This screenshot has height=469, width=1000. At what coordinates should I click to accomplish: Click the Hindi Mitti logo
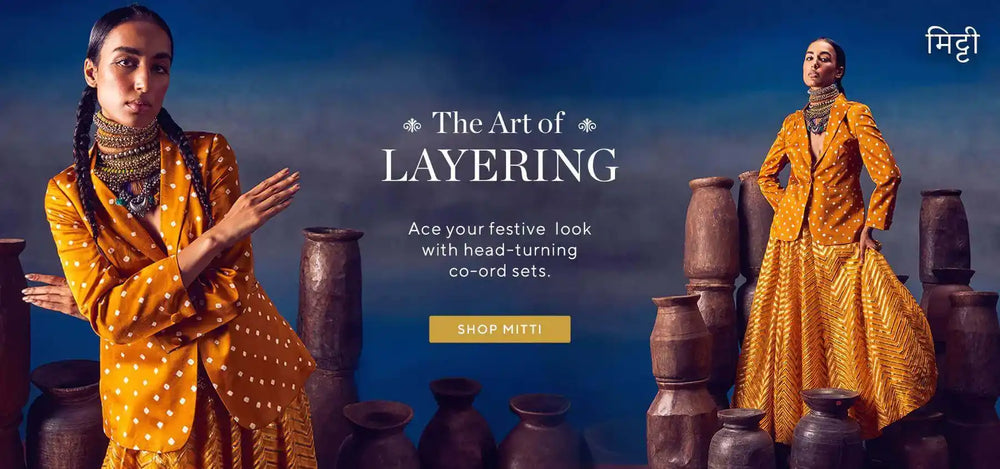[952, 45]
